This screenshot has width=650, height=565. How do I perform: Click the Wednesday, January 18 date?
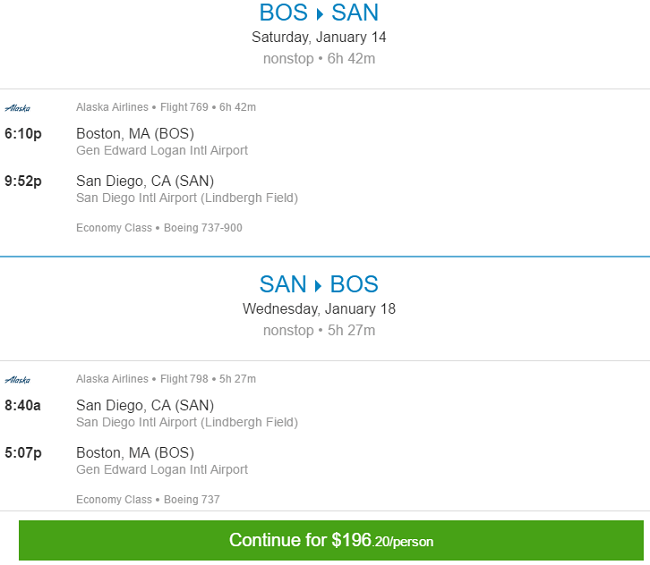[319, 309]
